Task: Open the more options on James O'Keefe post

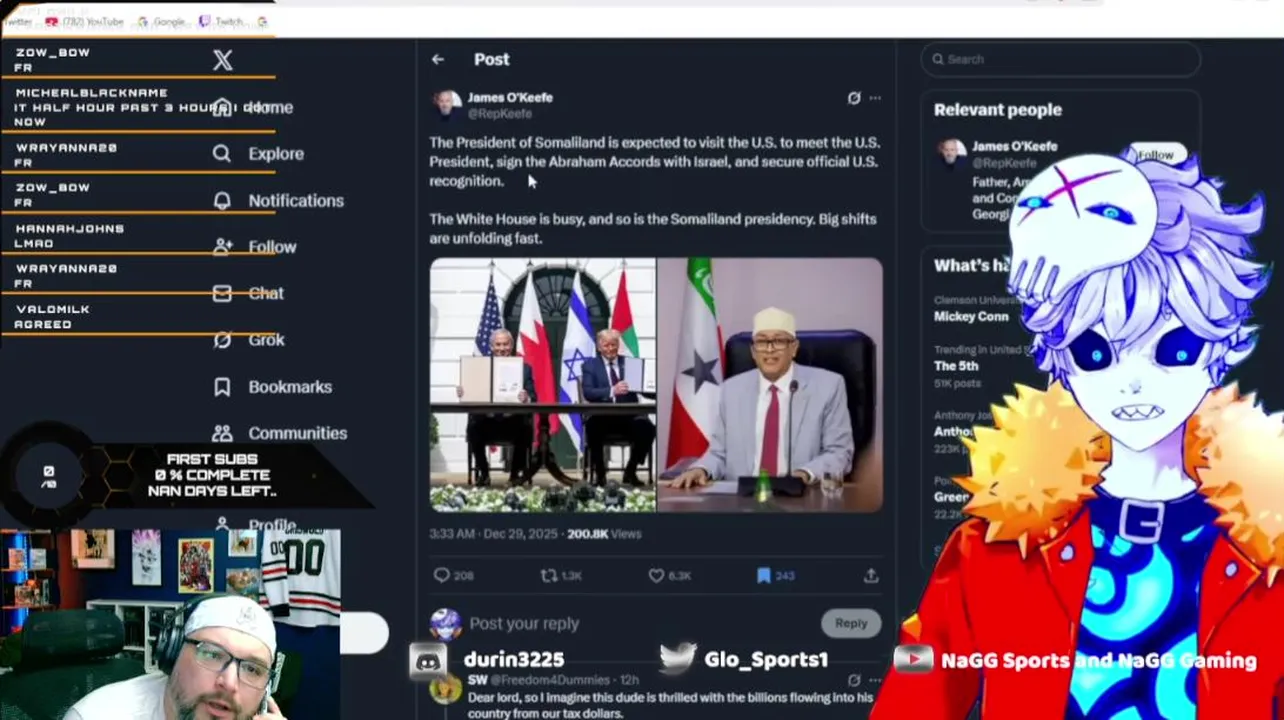Action: click(x=875, y=98)
